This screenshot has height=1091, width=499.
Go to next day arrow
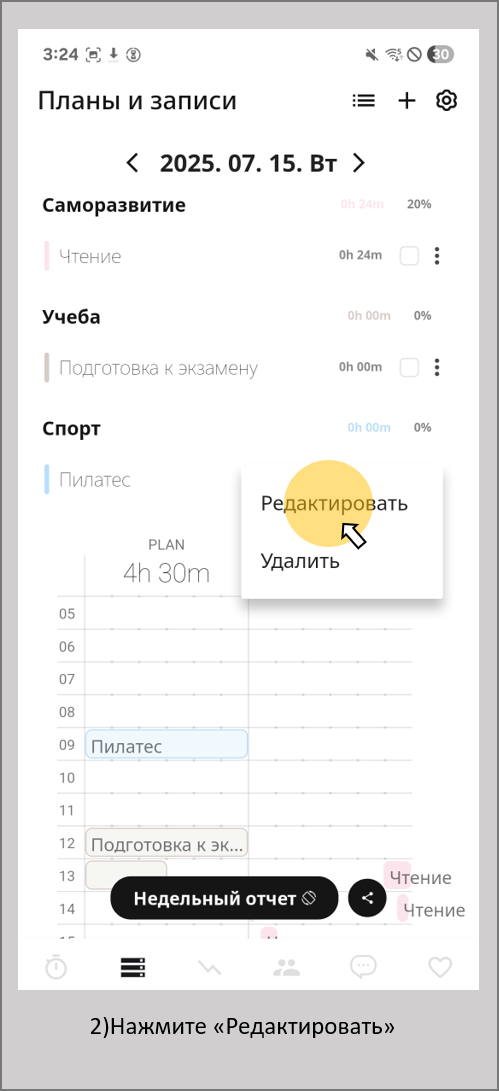[358, 164]
